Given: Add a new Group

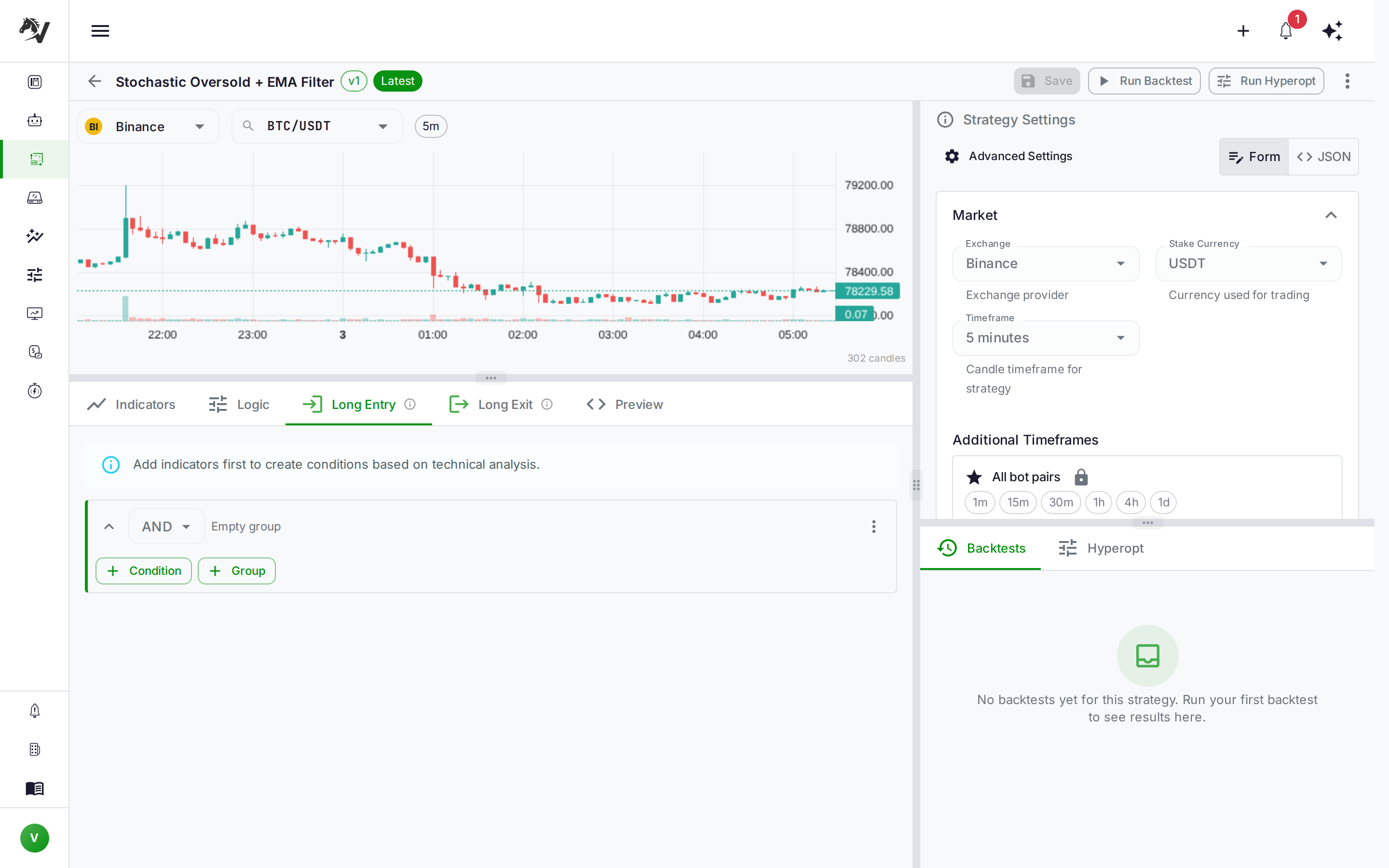Looking at the screenshot, I should (x=236, y=570).
